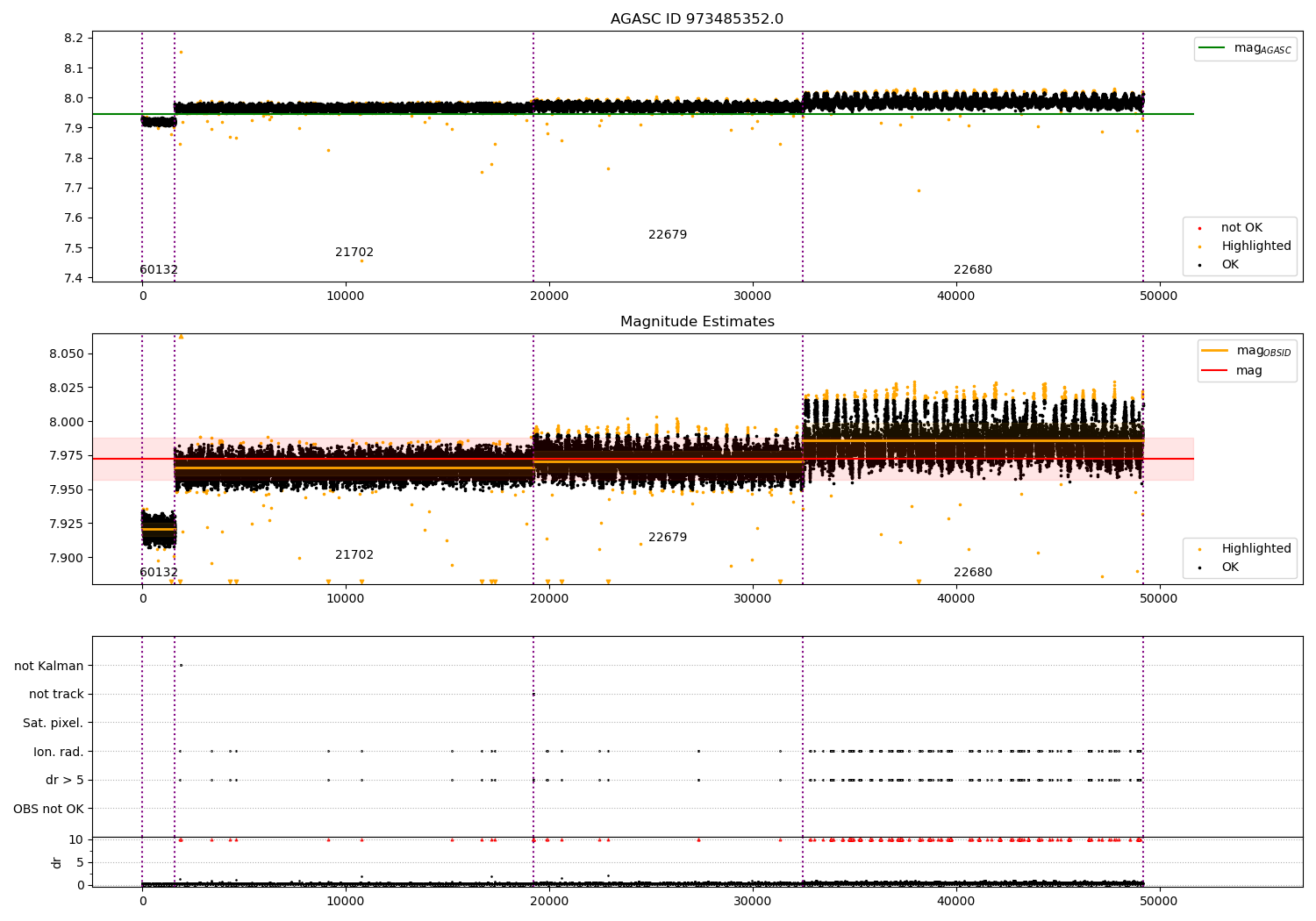This screenshot has height=921, width=1316.
Task: Click y-axis tick 8.0 in top plot
Action: coord(75,98)
